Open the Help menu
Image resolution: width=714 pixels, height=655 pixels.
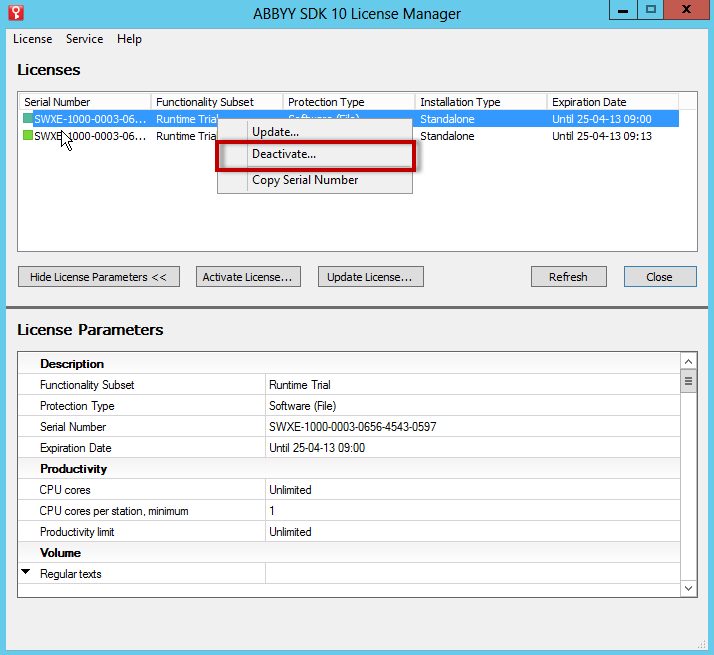(129, 39)
